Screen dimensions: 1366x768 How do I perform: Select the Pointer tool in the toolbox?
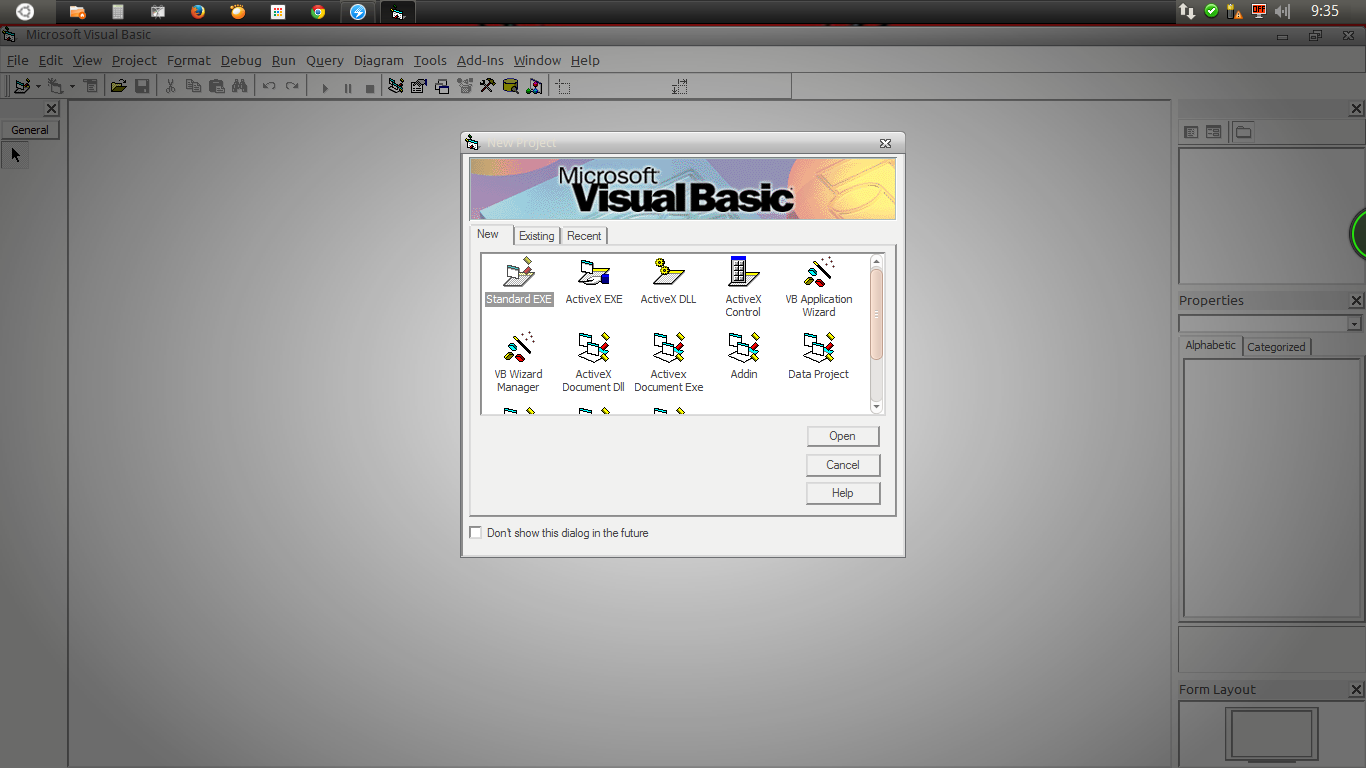tap(15, 155)
